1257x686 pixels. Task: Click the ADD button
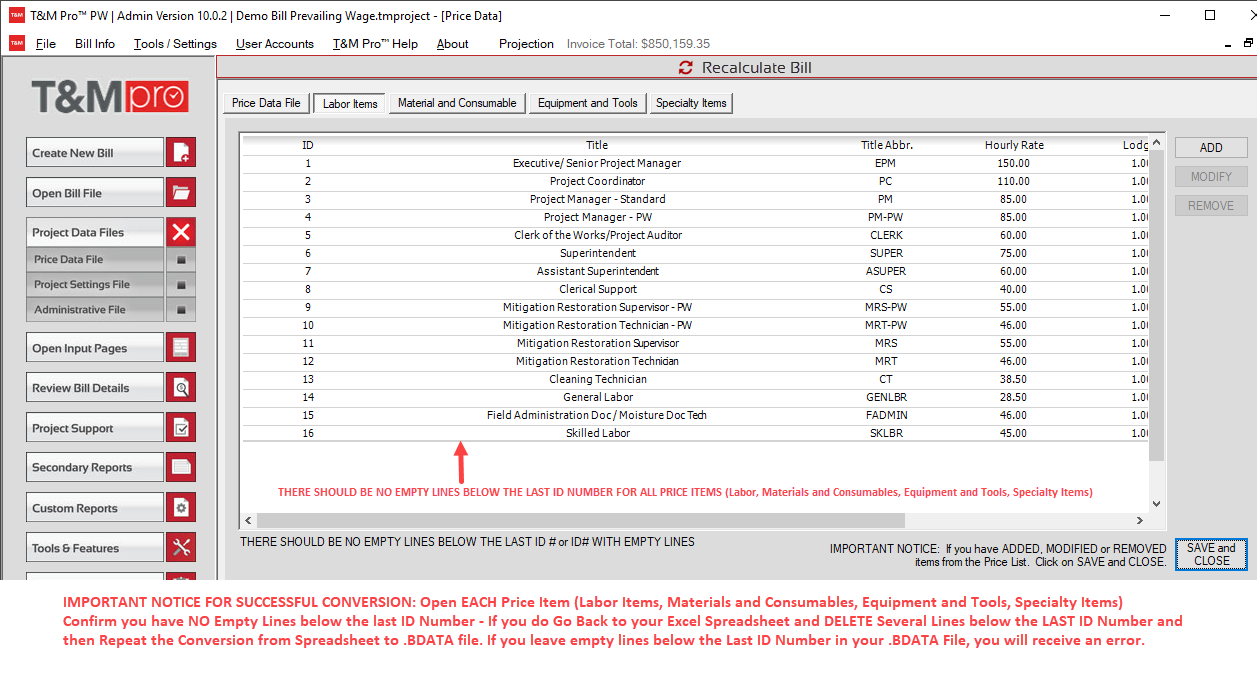pos(1211,148)
